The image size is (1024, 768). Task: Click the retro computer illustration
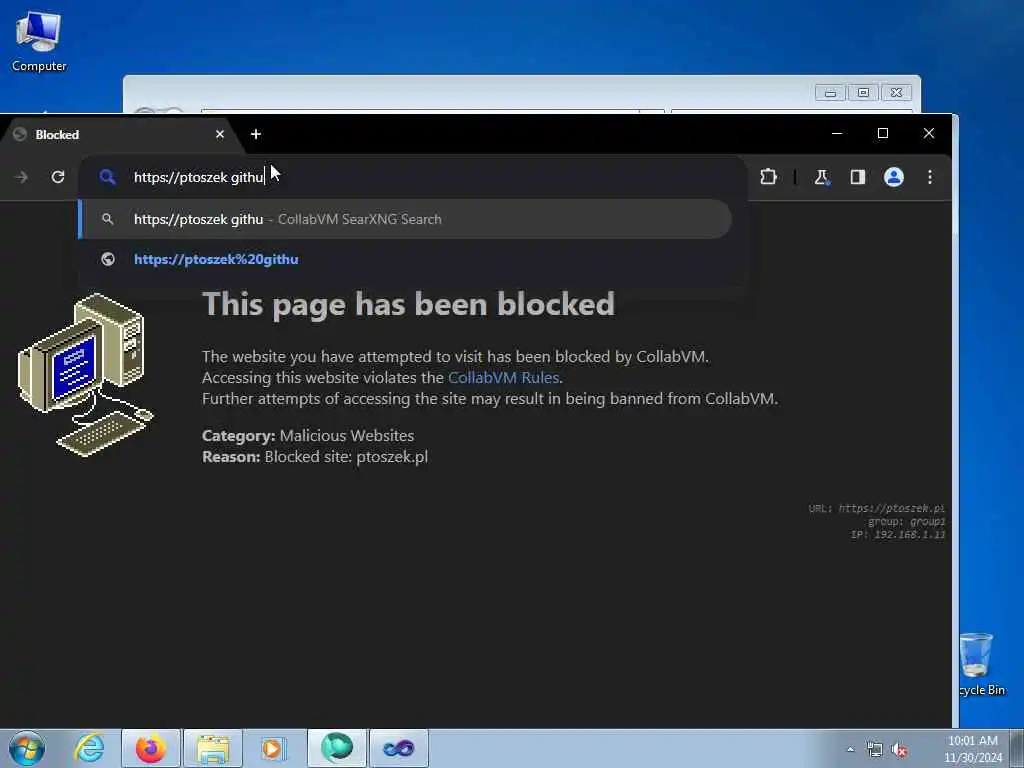85,375
